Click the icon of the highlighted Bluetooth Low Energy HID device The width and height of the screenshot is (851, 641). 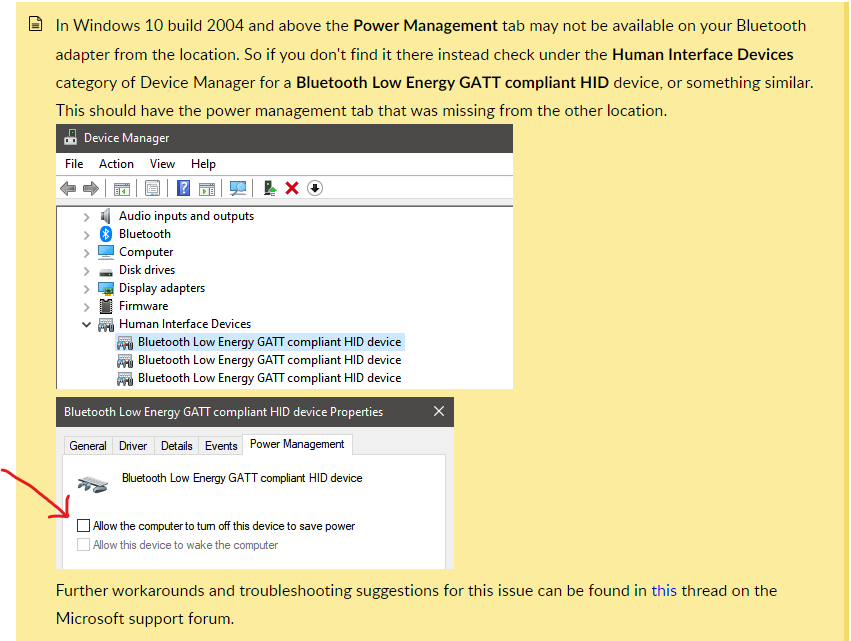(125, 342)
